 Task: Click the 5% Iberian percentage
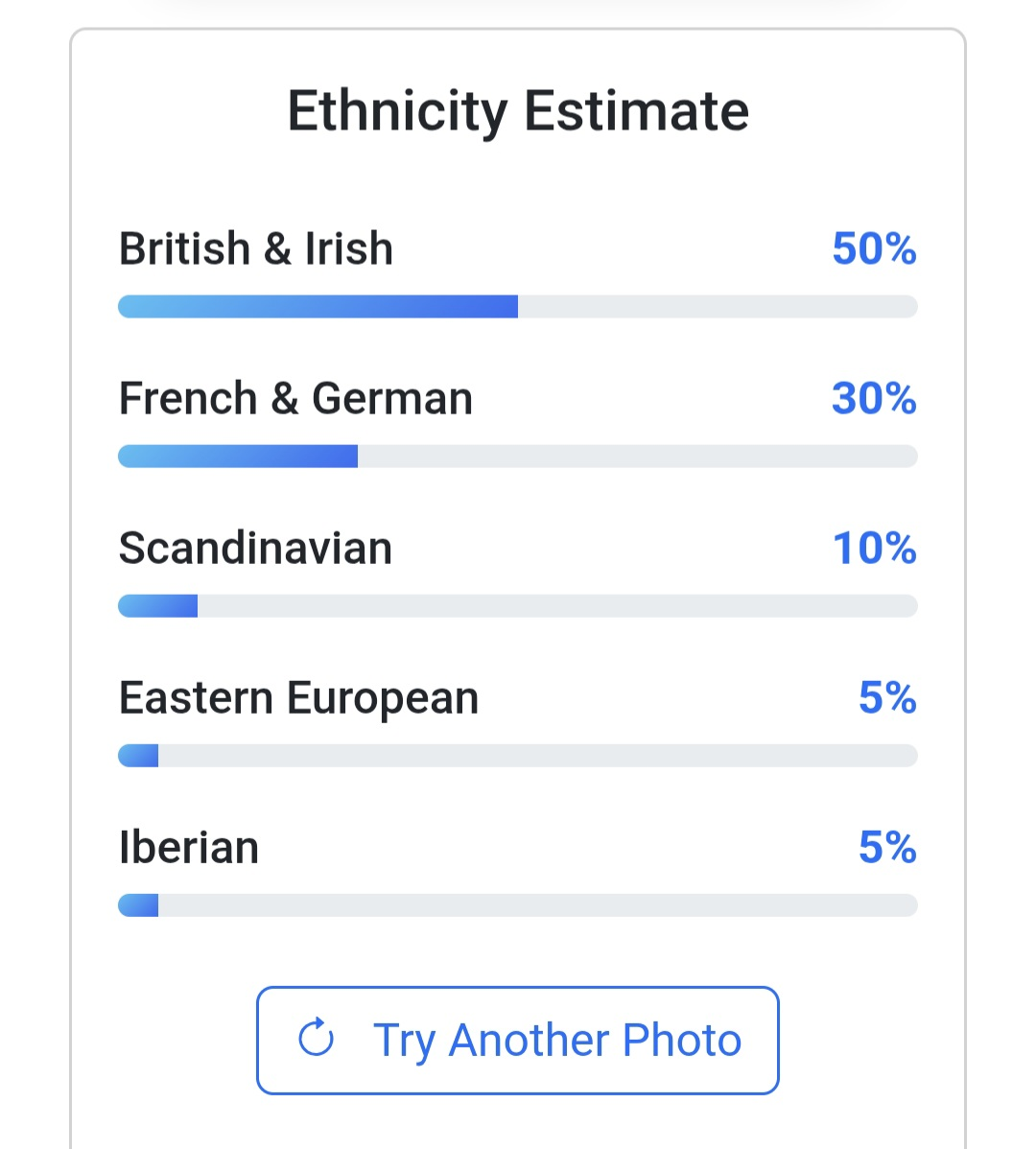pos(887,848)
